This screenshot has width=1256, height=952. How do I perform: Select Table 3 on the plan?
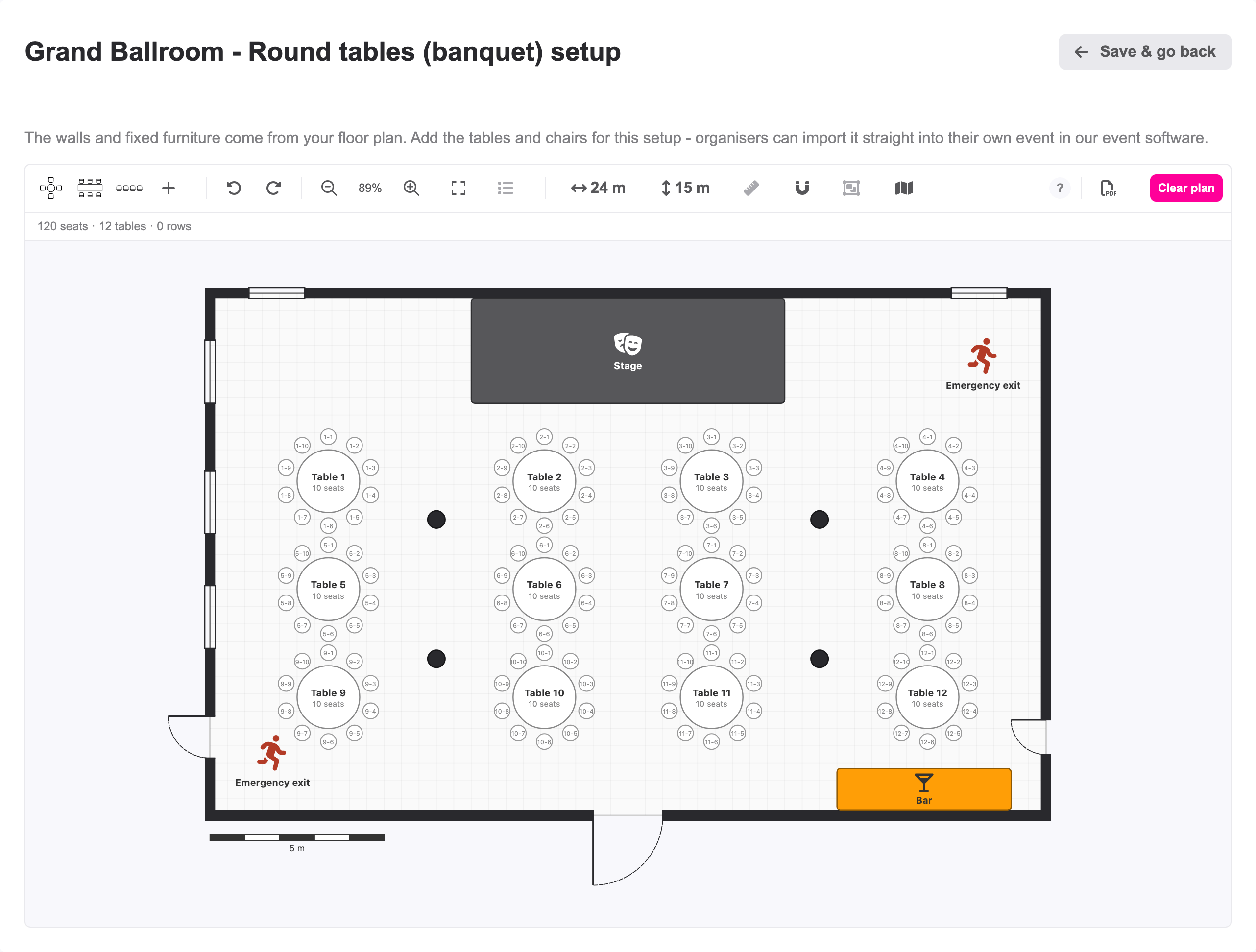[x=711, y=481]
